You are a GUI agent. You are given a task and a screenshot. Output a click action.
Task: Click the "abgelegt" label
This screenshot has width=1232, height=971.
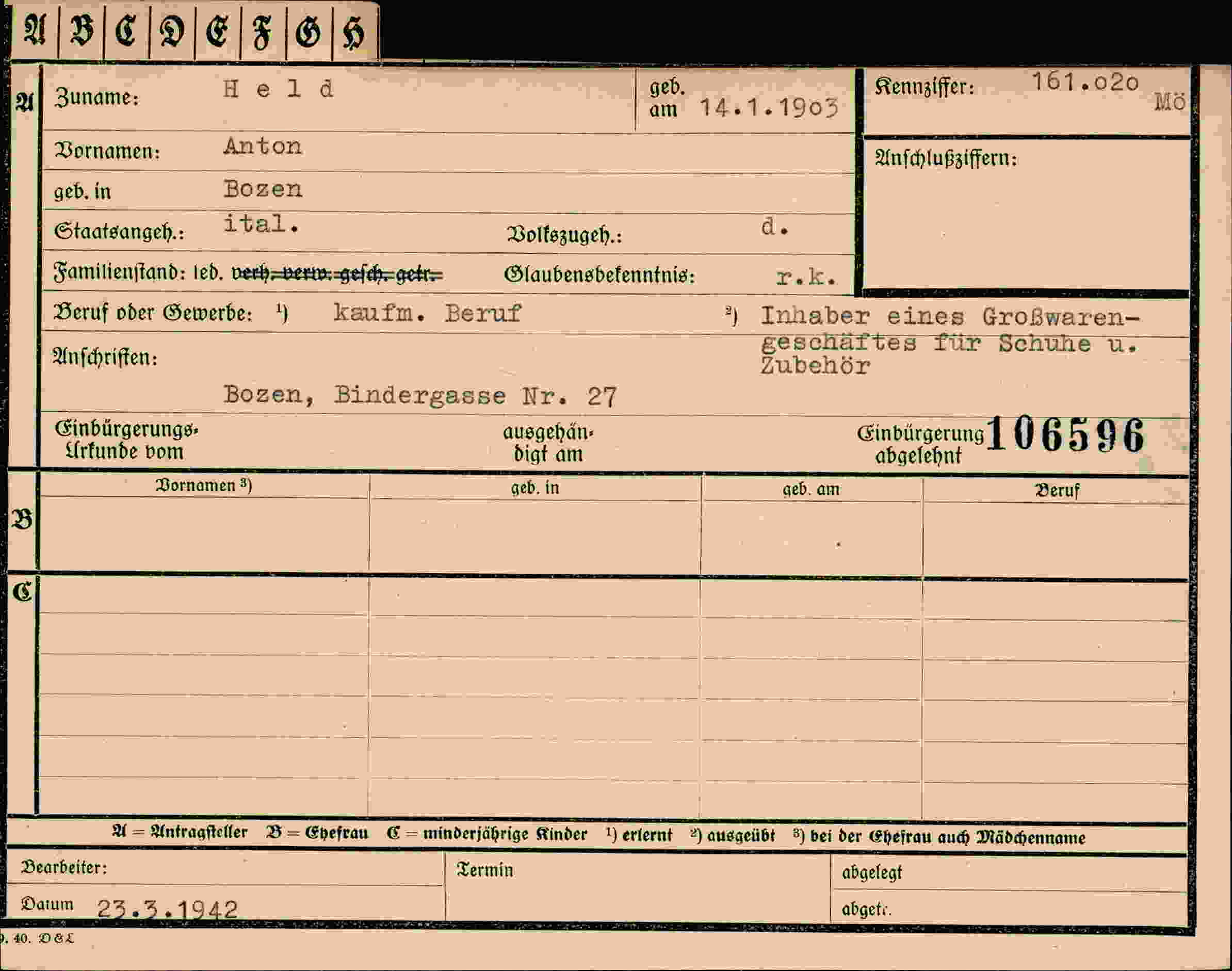tap(871, 872)
